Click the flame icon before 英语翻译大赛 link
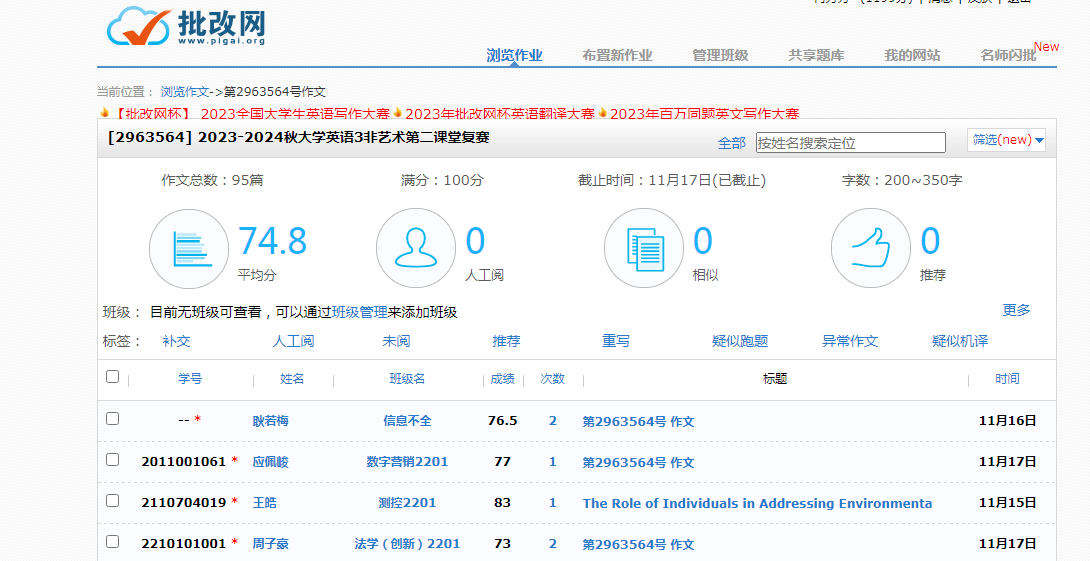This screenshot has height=561, width=1090. tap(398, 112)
